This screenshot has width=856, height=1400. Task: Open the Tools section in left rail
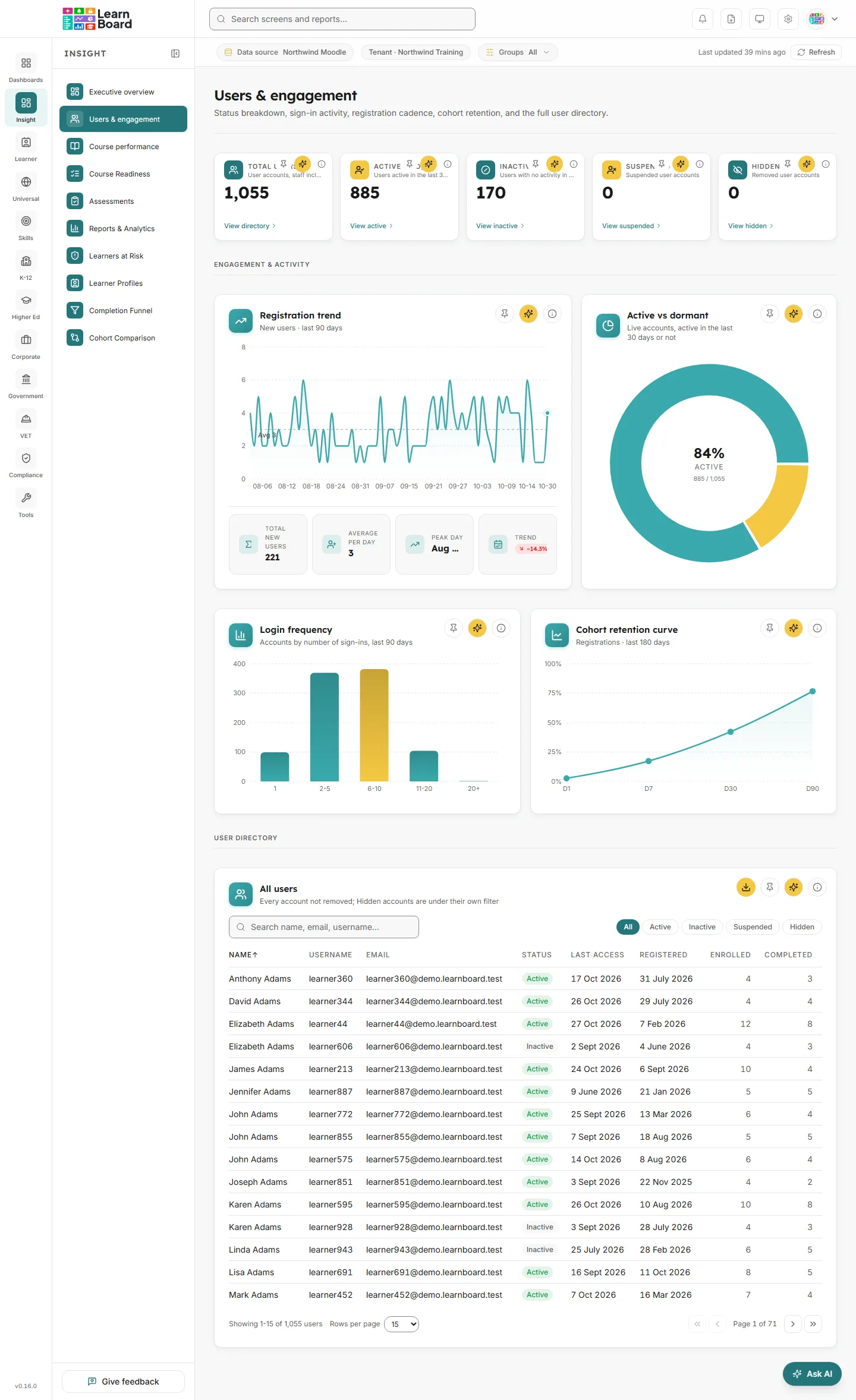click(26, 504)
